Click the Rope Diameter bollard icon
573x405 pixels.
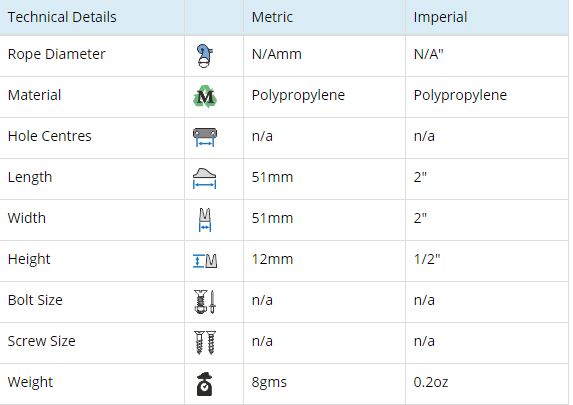204,56
